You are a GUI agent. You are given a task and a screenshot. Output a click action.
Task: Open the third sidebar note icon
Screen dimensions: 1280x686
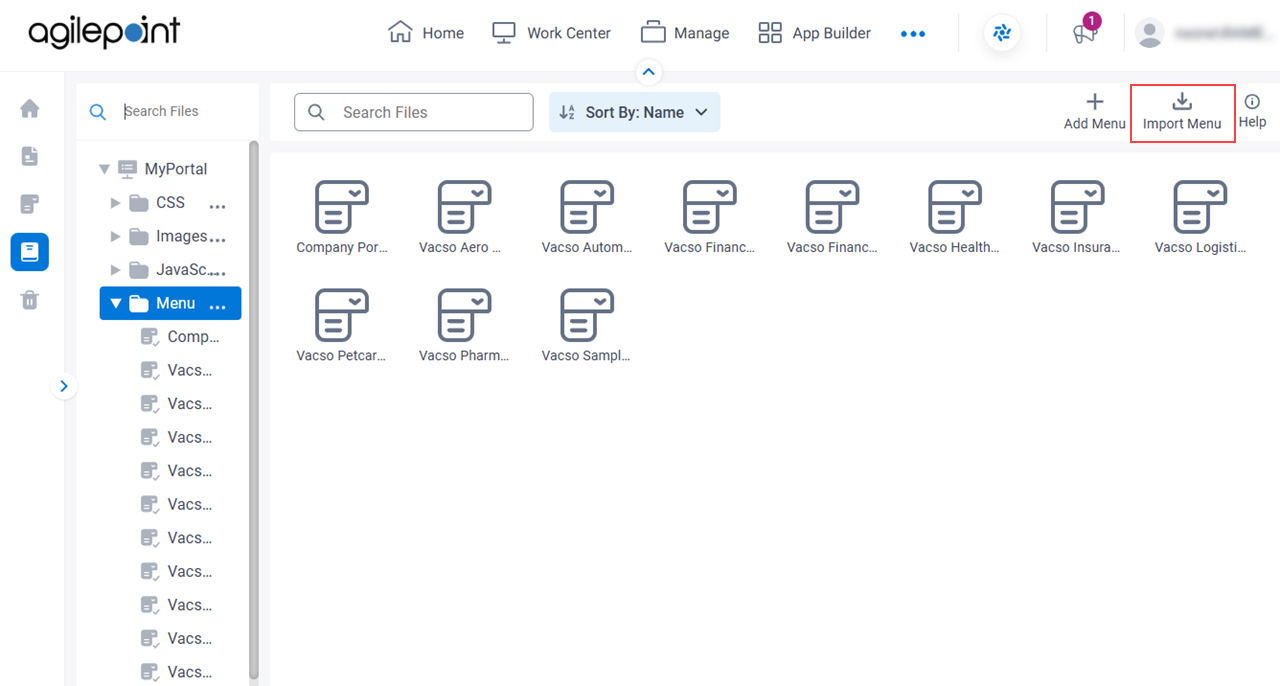point(30,204)
